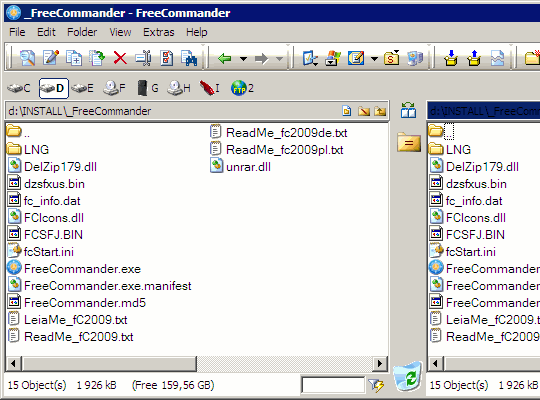
Task: Open the Help menu
Action: pos(197,32)
